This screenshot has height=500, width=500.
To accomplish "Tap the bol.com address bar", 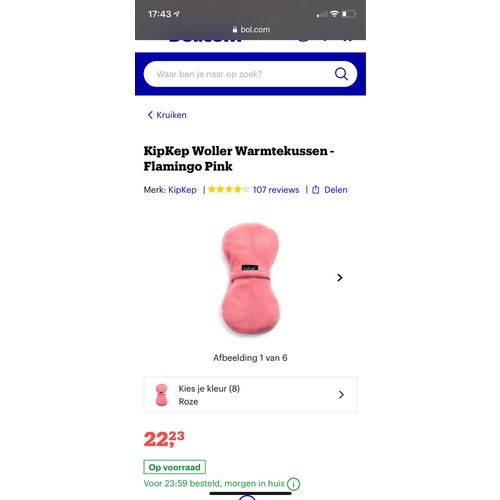I will [251, 29].
